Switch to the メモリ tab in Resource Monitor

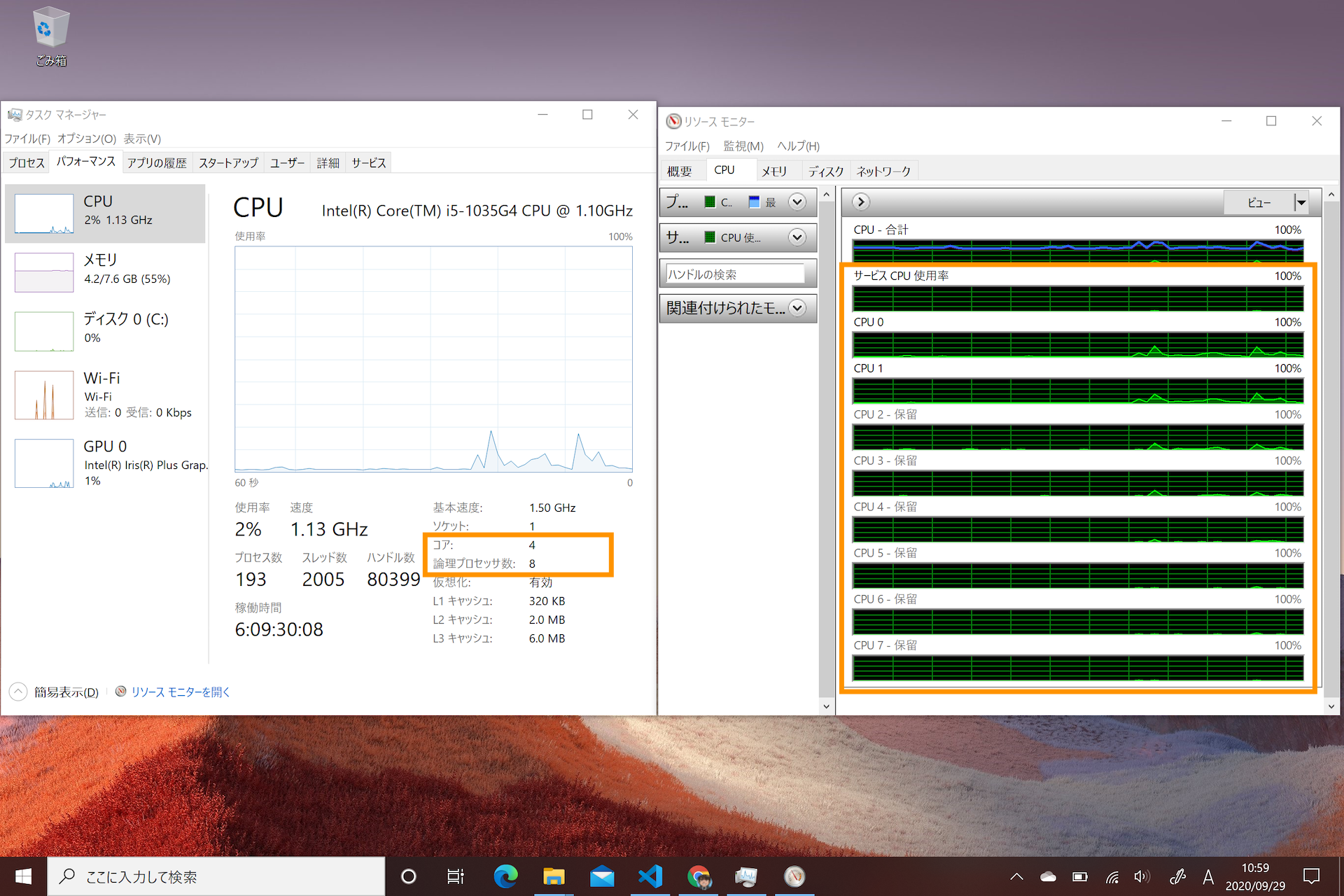774,171
